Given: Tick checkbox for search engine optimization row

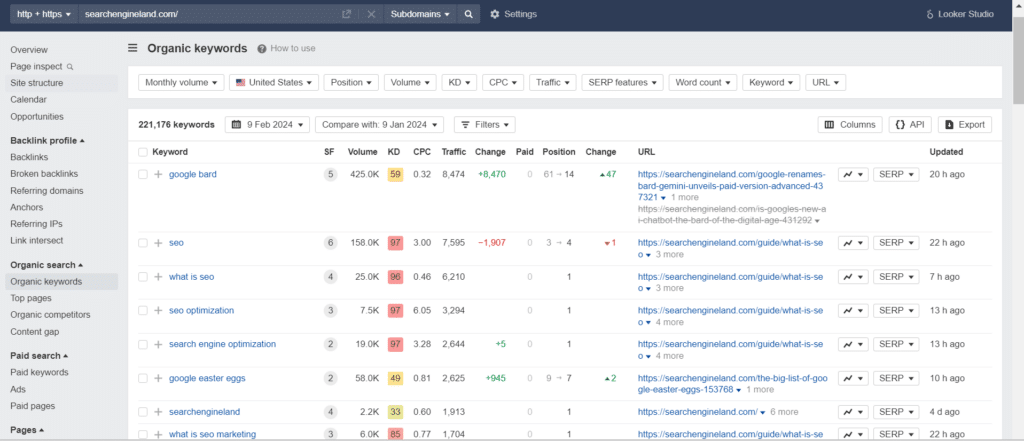Looking at the screenshot, I should [143, 344].
